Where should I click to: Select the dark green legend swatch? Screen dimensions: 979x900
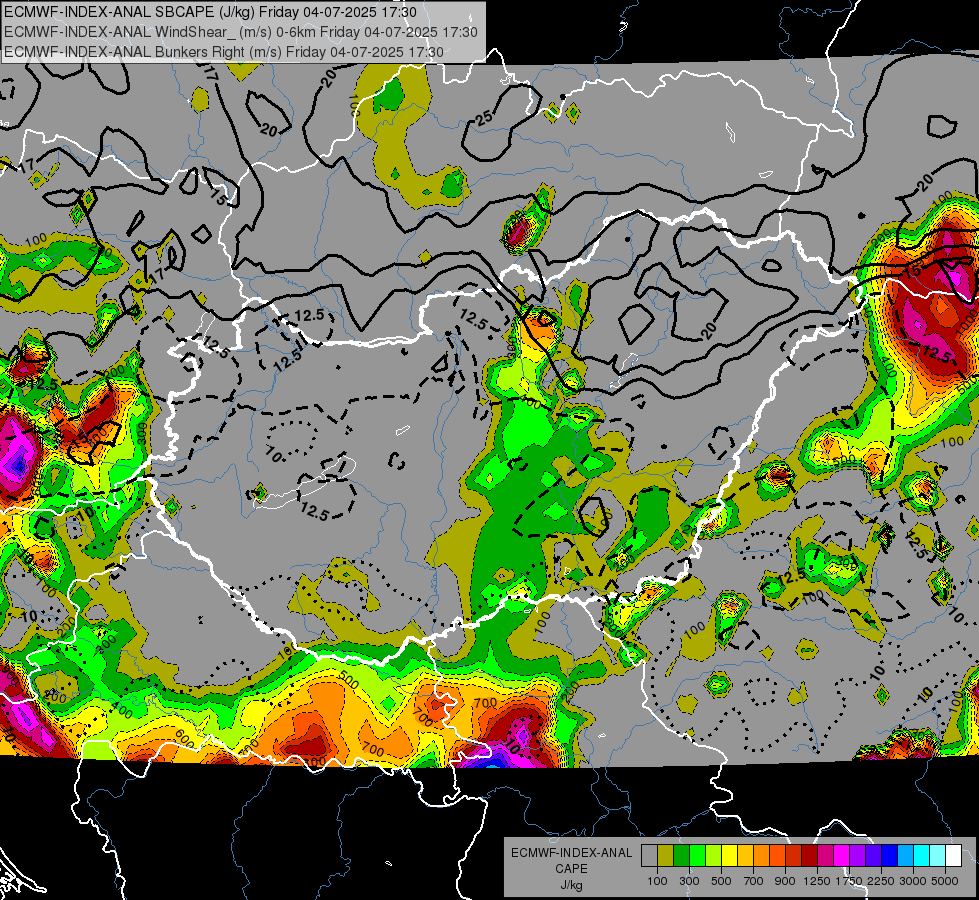681,856
